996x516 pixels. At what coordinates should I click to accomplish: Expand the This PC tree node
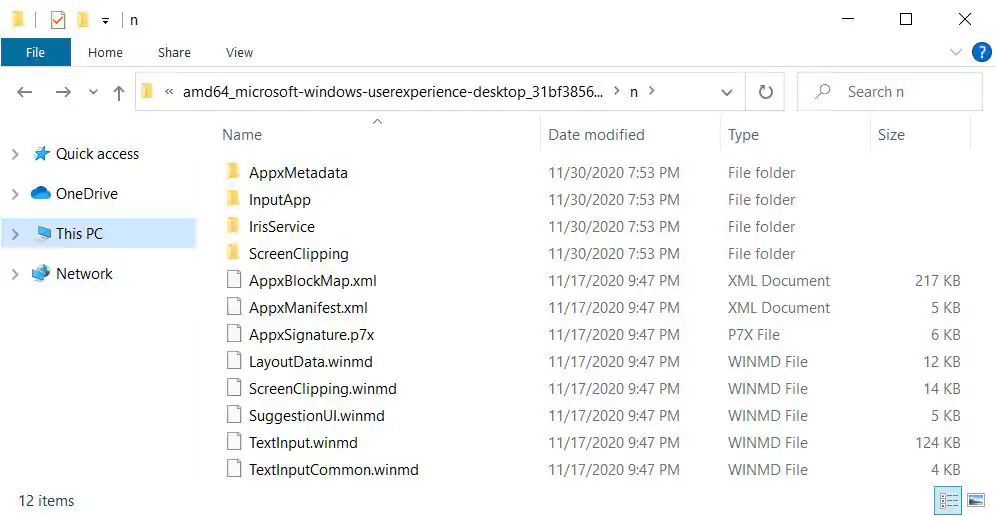click(15, 234)
